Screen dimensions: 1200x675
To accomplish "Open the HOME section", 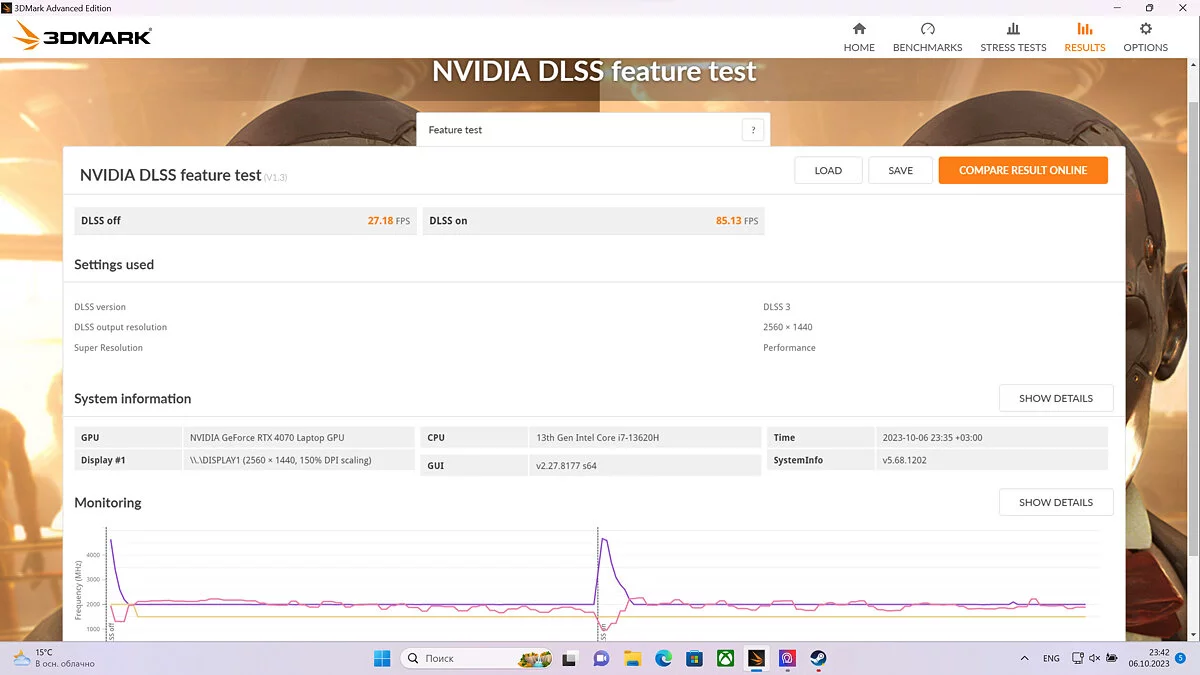I will click(859, 37).
